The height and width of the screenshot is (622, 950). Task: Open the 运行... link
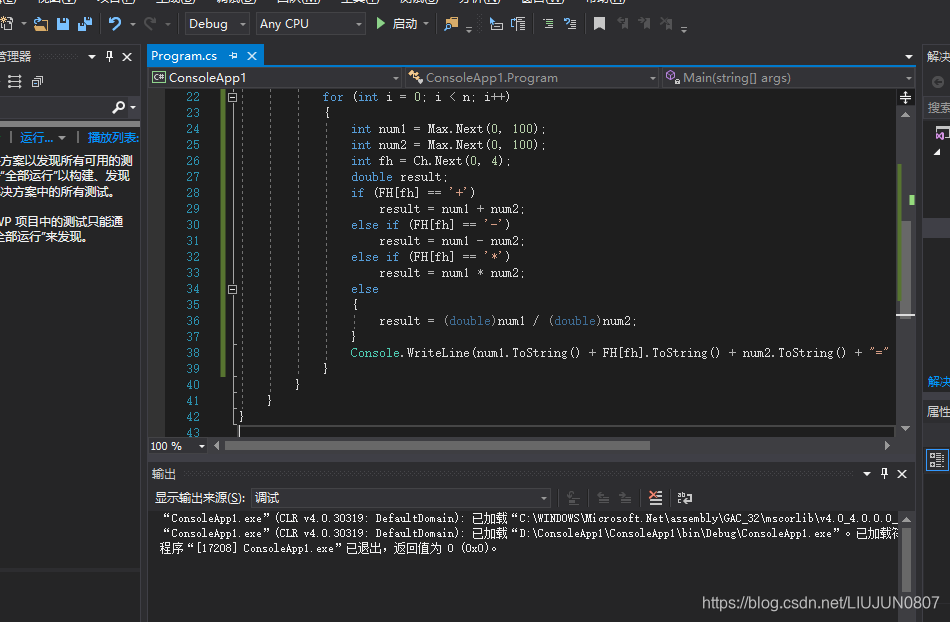[36, 137]
